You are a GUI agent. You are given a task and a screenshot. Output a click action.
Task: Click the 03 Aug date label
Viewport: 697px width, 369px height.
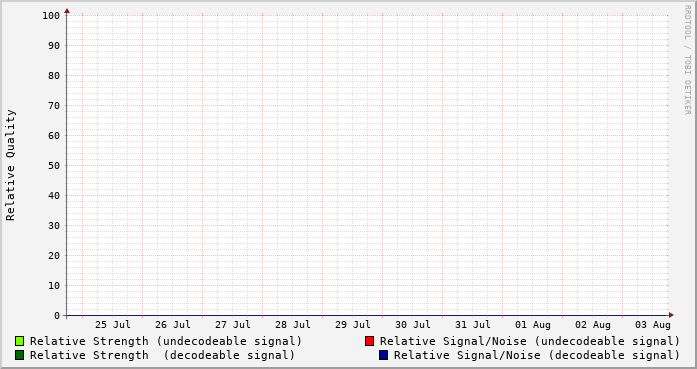653,325
